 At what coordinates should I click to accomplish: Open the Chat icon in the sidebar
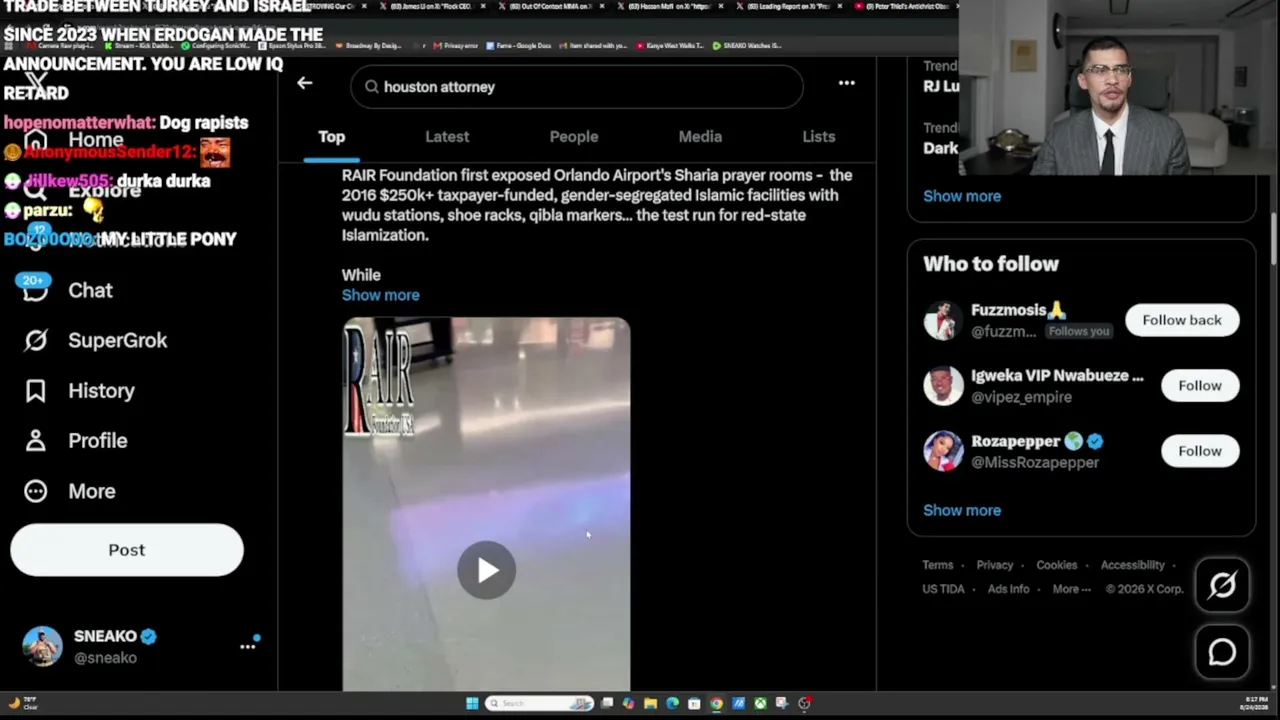[x=35, y=290]
